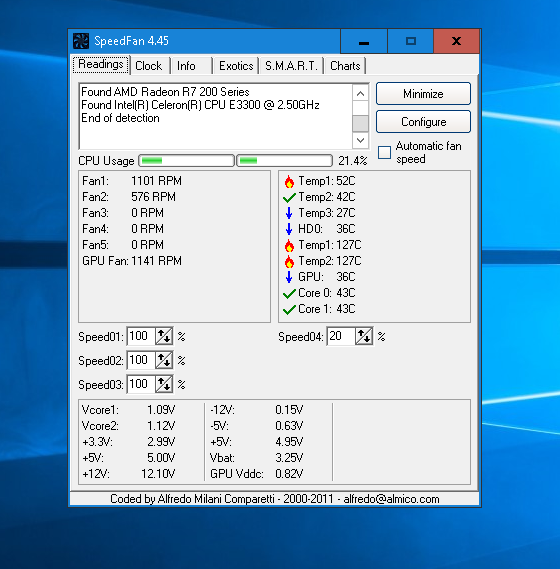Click the +5V 5.00V reading
This screenshot has height=569, width=560.
tap(128, 458)
